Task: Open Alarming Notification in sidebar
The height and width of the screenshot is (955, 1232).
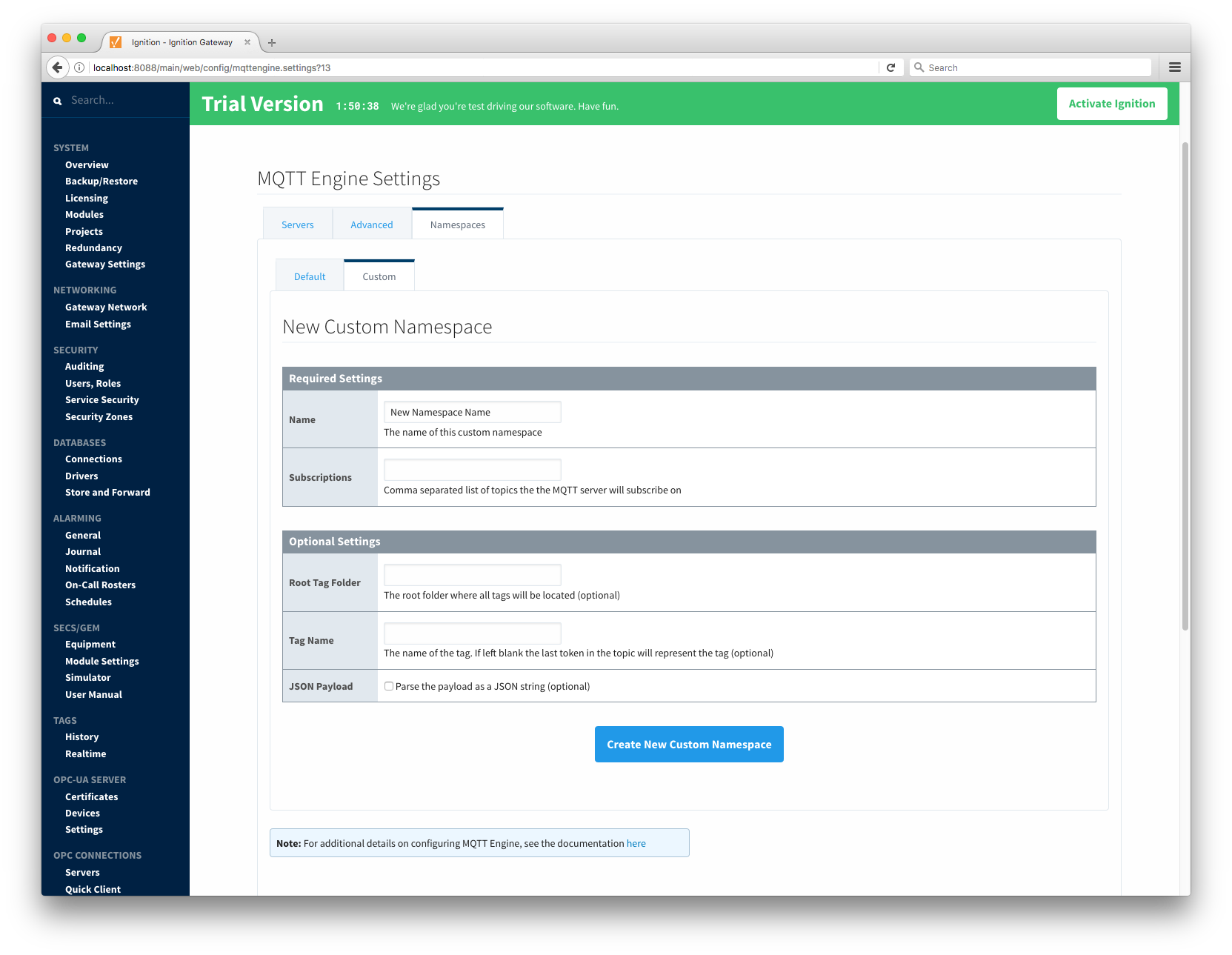Action: pyautogui.click(x=92, y=568)
